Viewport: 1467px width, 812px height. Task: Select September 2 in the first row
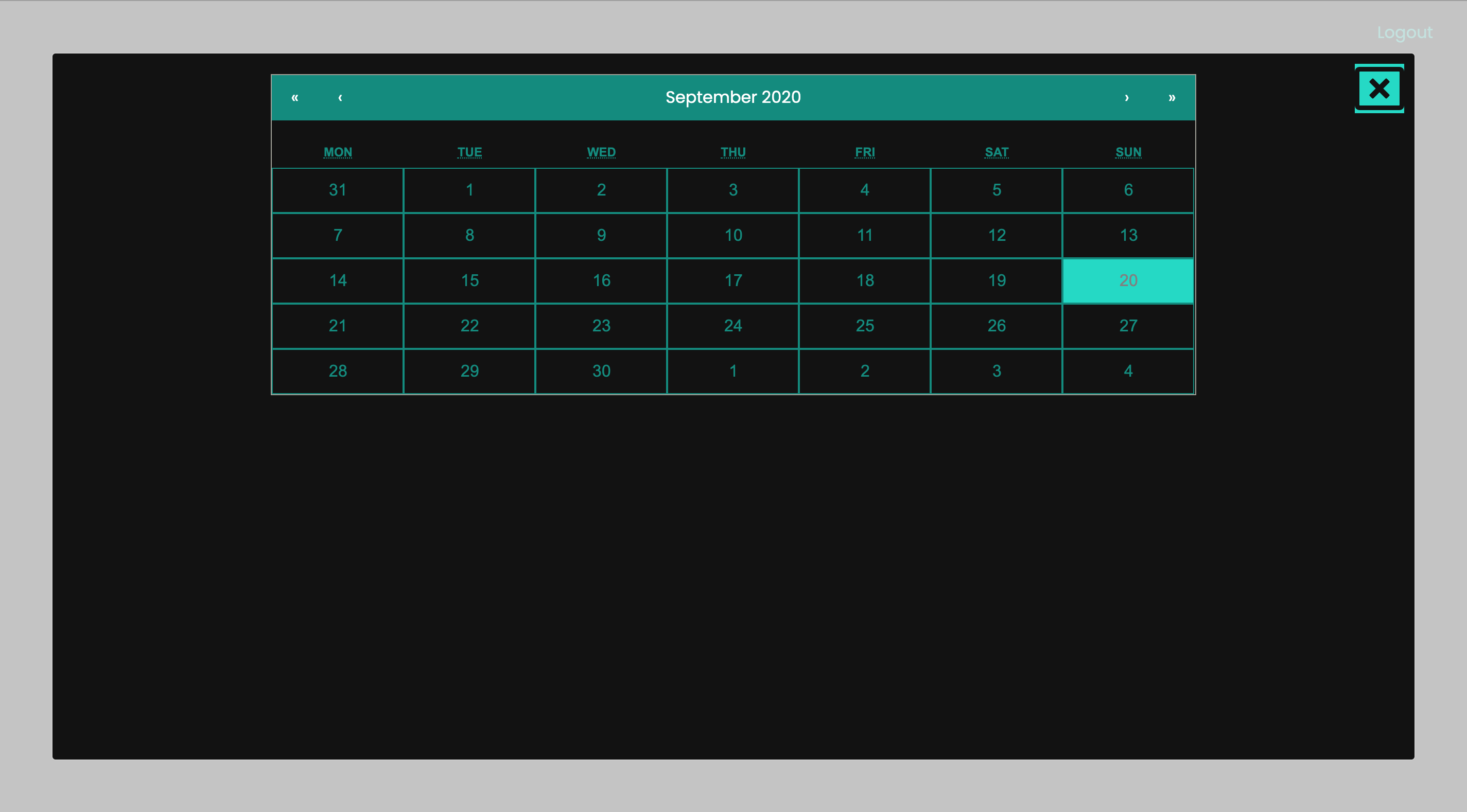(601, 190)
